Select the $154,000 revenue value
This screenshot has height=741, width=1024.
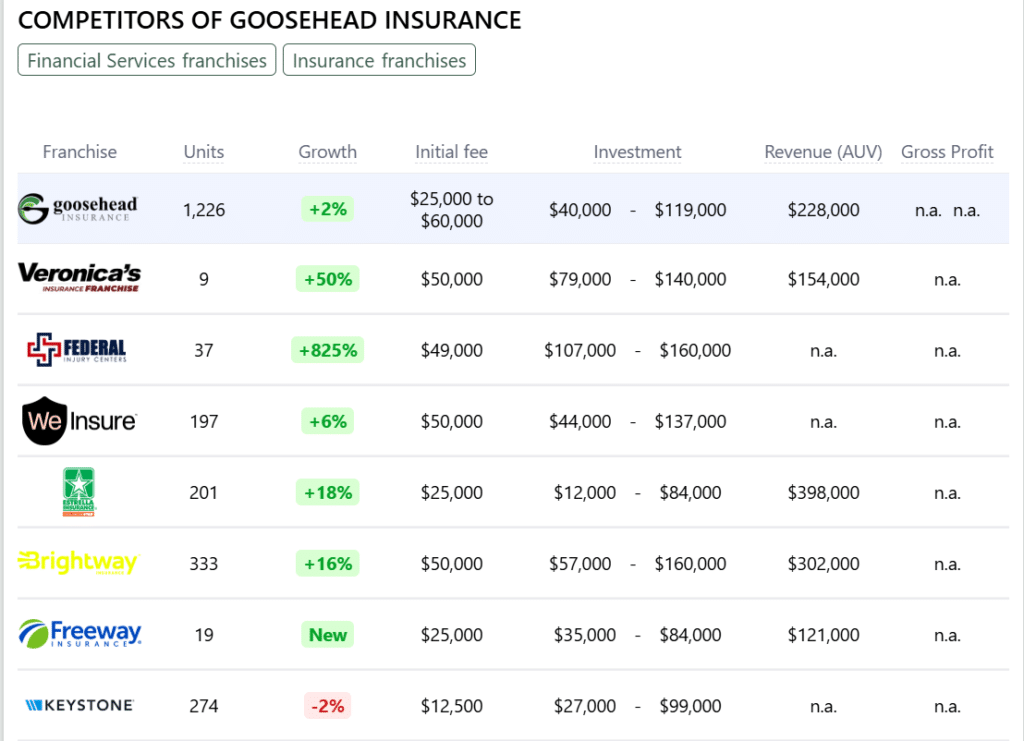click(823, 279)
